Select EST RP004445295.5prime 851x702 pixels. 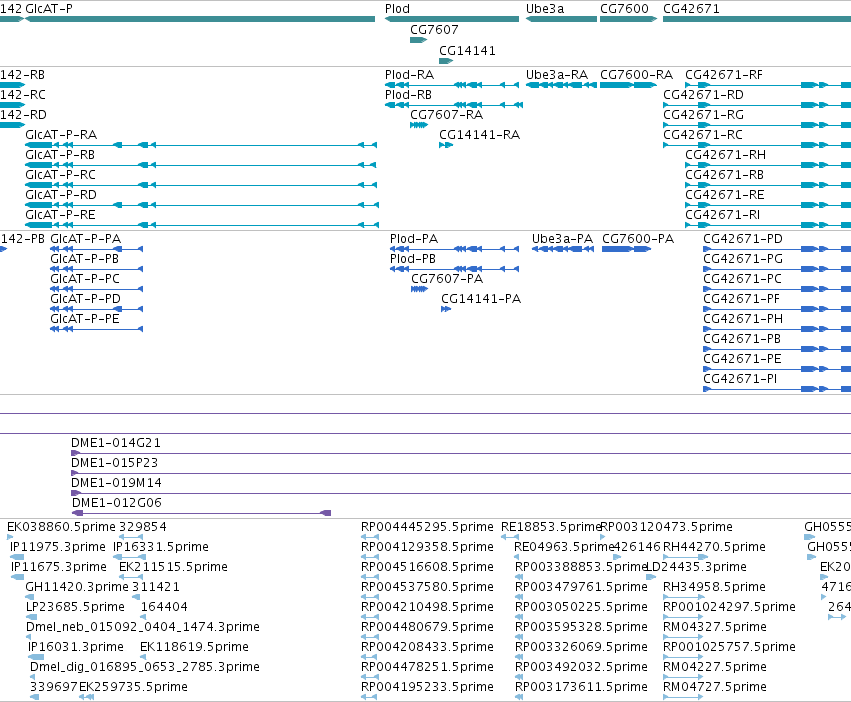click(x=428, y=527)
